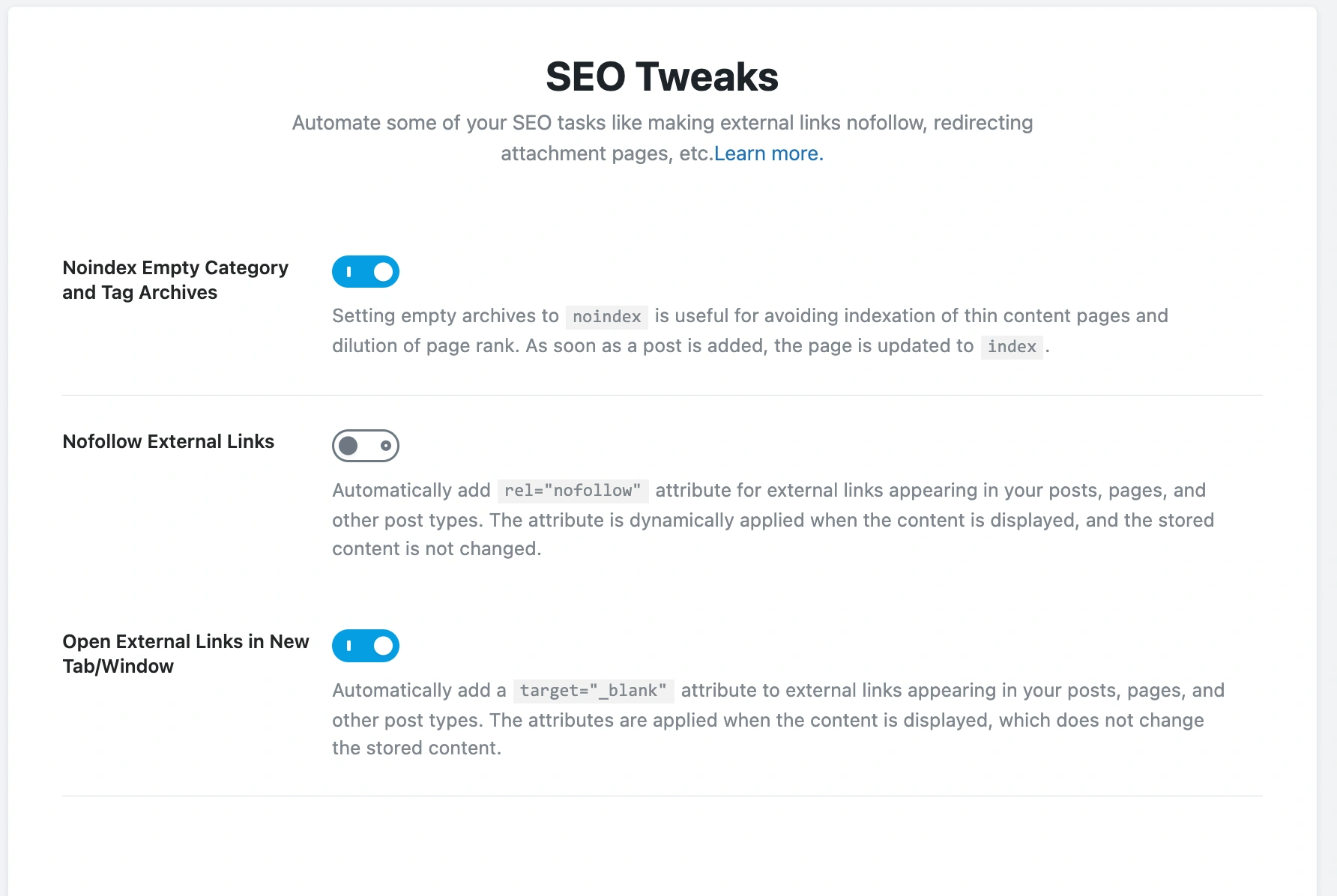Click the rel="nofollow" code snippet
Screen dimensions: 1337x896
(573, 491)
